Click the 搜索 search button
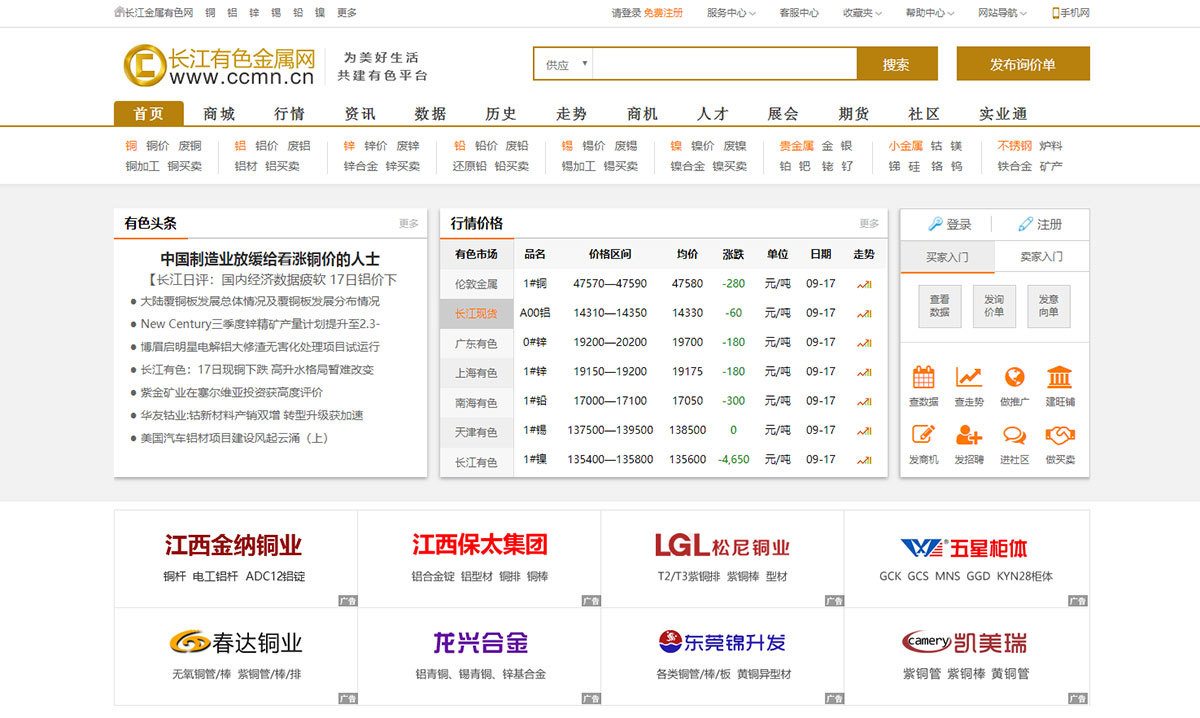1200x718 pixels. [897, 64]
